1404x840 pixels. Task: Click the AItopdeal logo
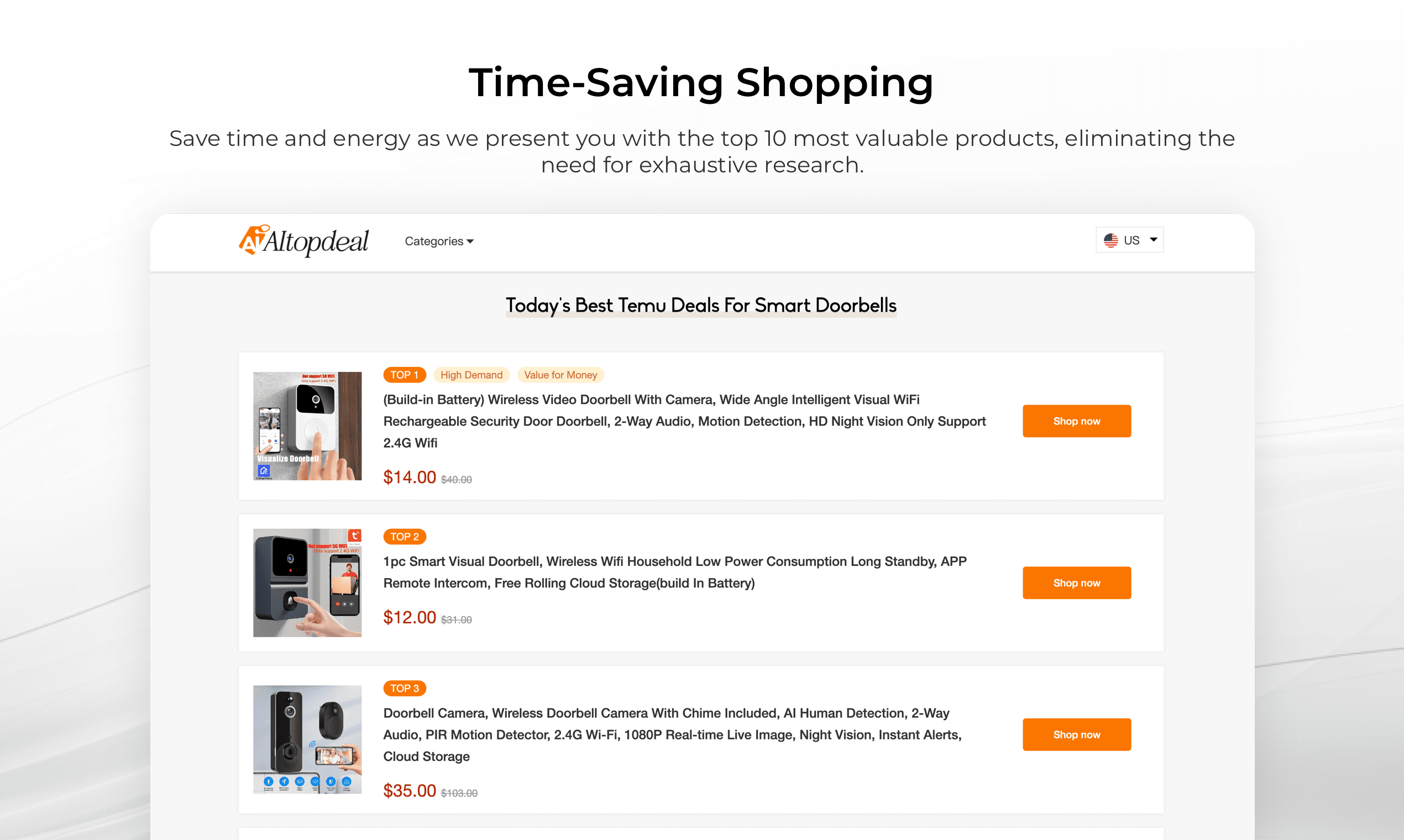303,241
